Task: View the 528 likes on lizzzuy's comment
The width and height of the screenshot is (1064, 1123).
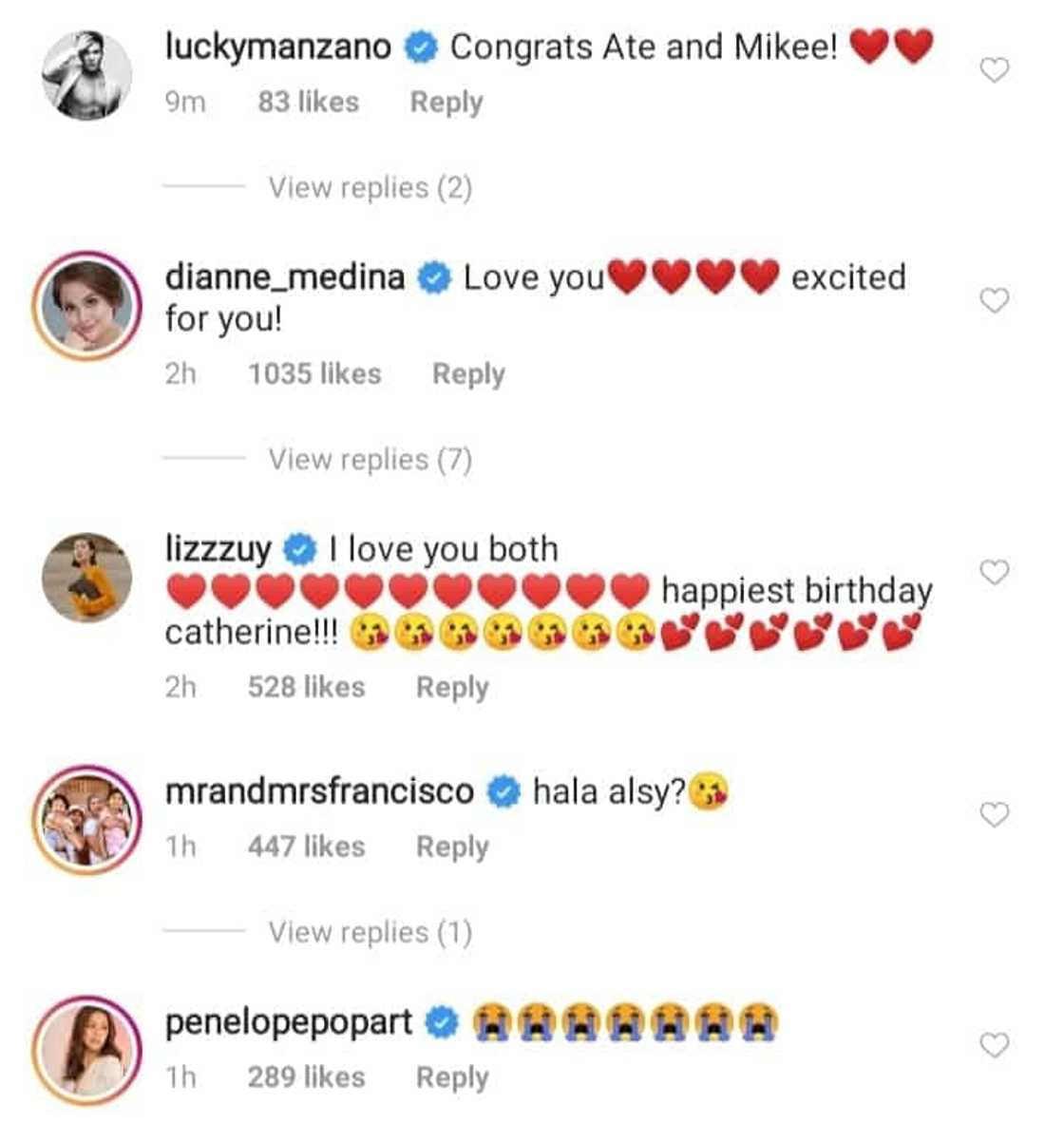Action: point(306,687)
